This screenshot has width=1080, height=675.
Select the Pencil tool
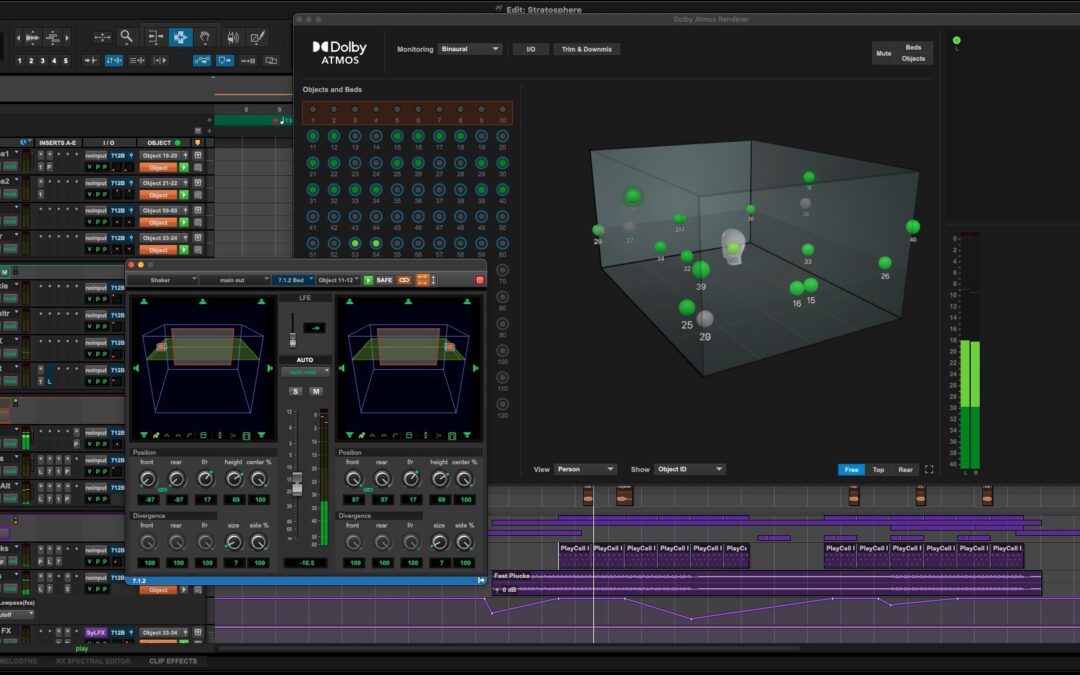[258, 37]
